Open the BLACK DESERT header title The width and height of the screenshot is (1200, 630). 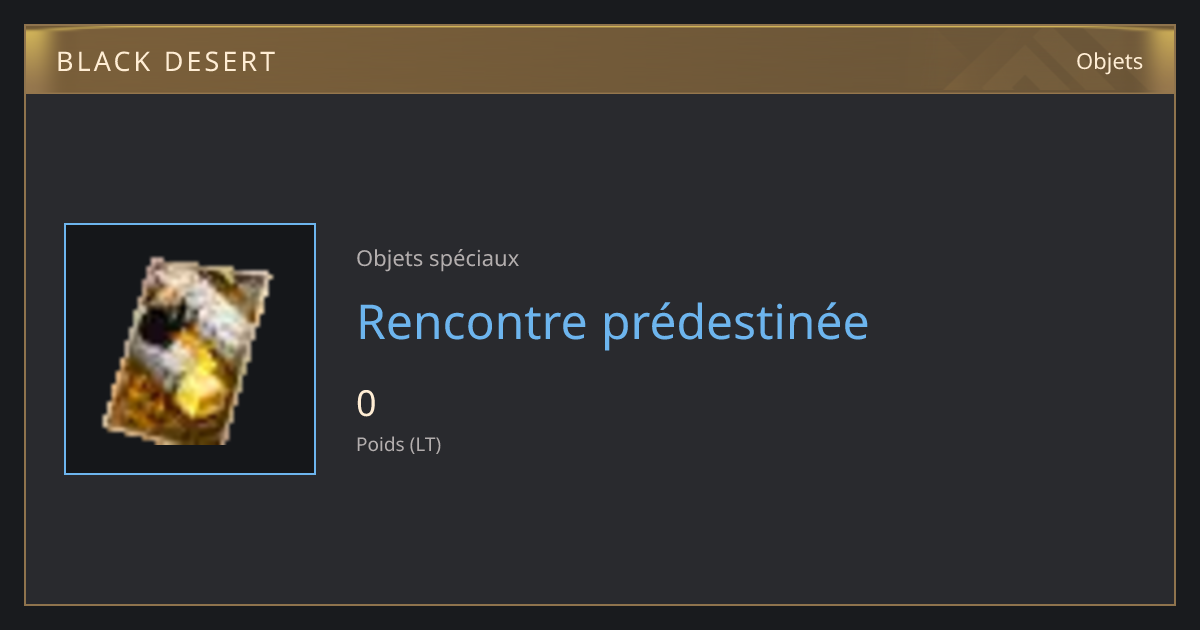coord(166,62)
